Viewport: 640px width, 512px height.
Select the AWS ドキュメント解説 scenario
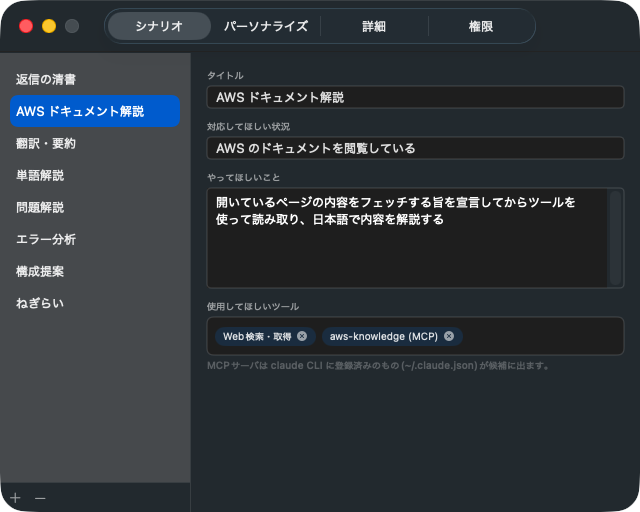(95, 111)
